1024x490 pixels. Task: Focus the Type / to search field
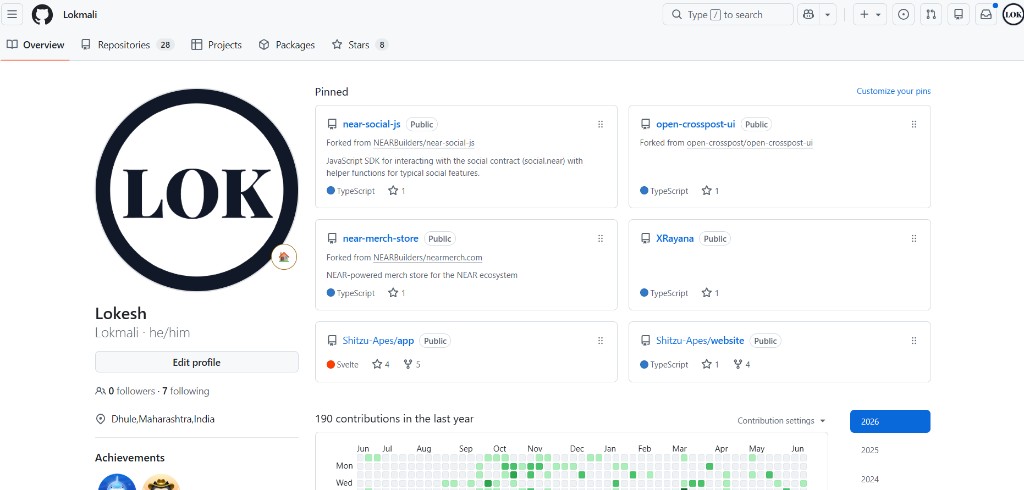[728, 14]
